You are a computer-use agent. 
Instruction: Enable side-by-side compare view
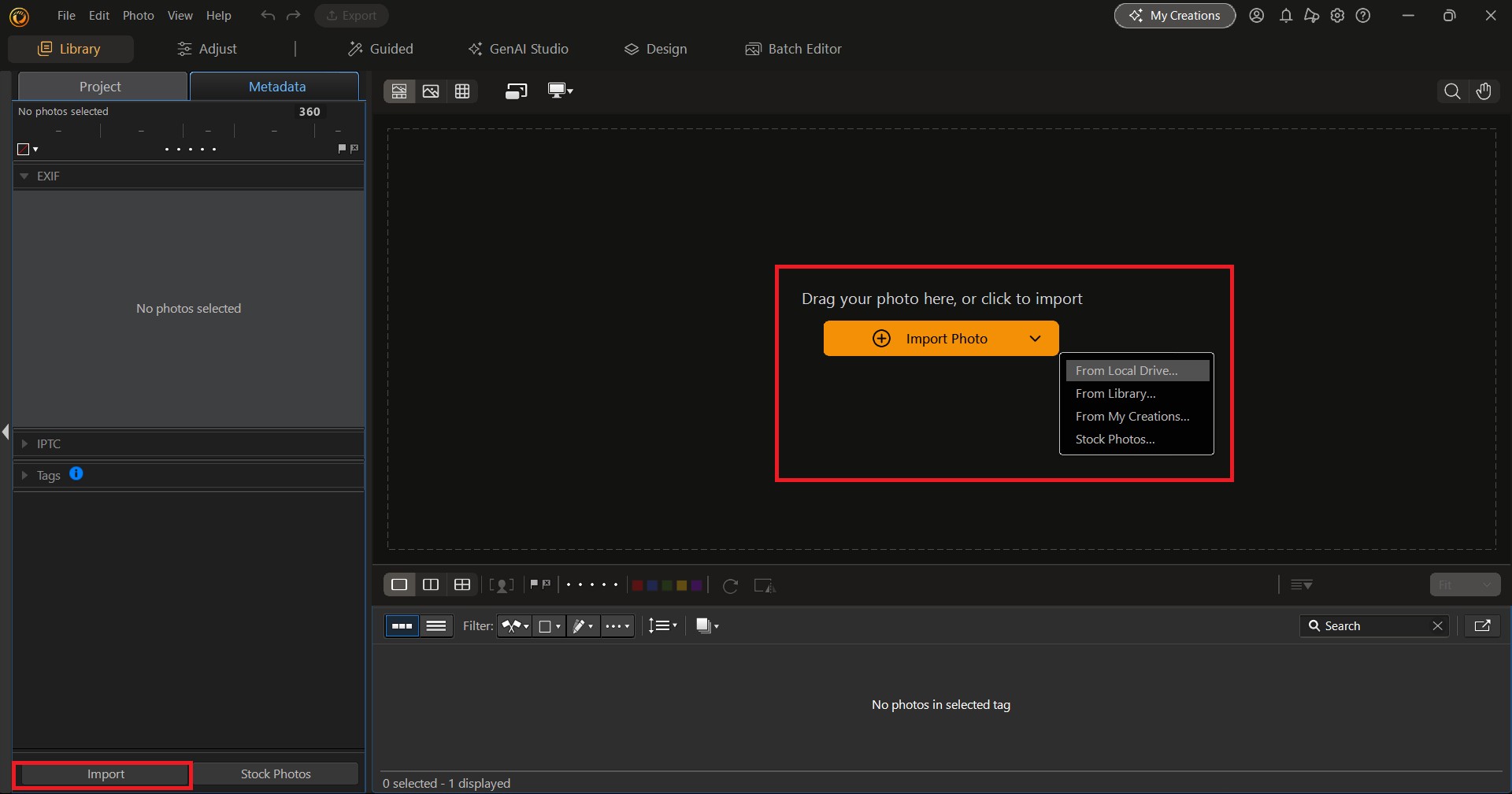tap(430, 584)
